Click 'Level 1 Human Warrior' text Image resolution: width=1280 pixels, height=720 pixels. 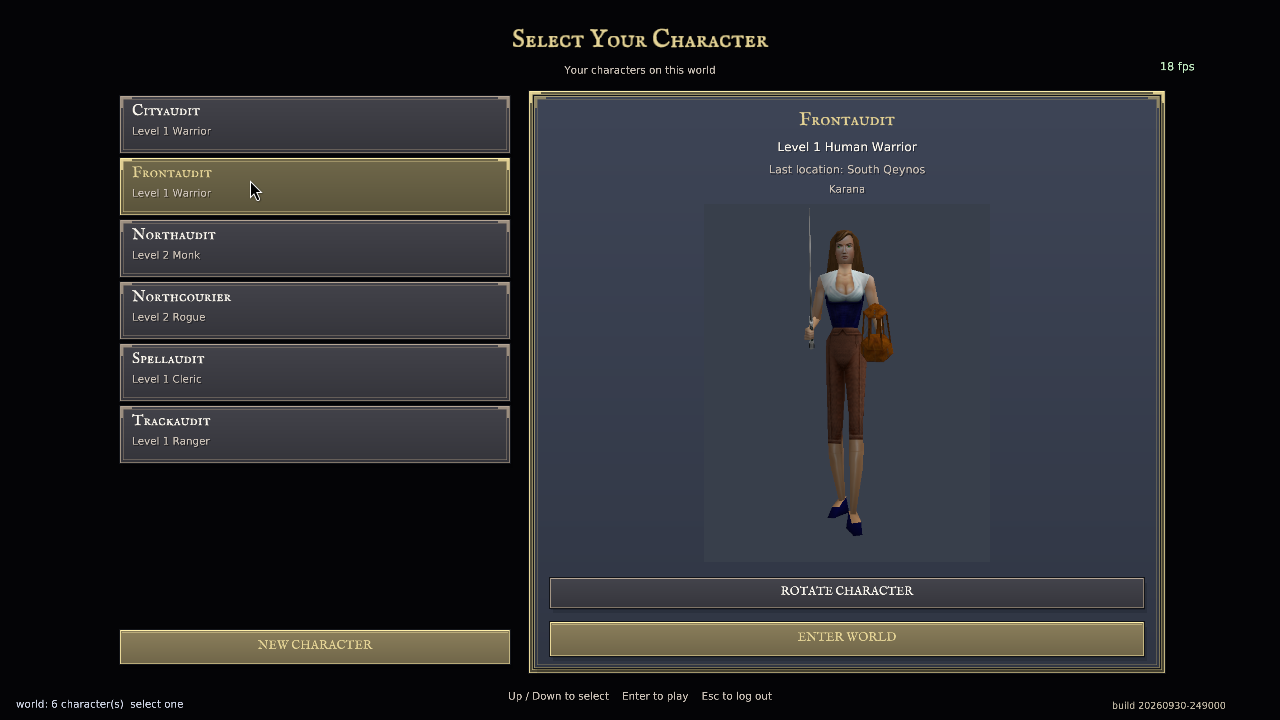point(847,147)
